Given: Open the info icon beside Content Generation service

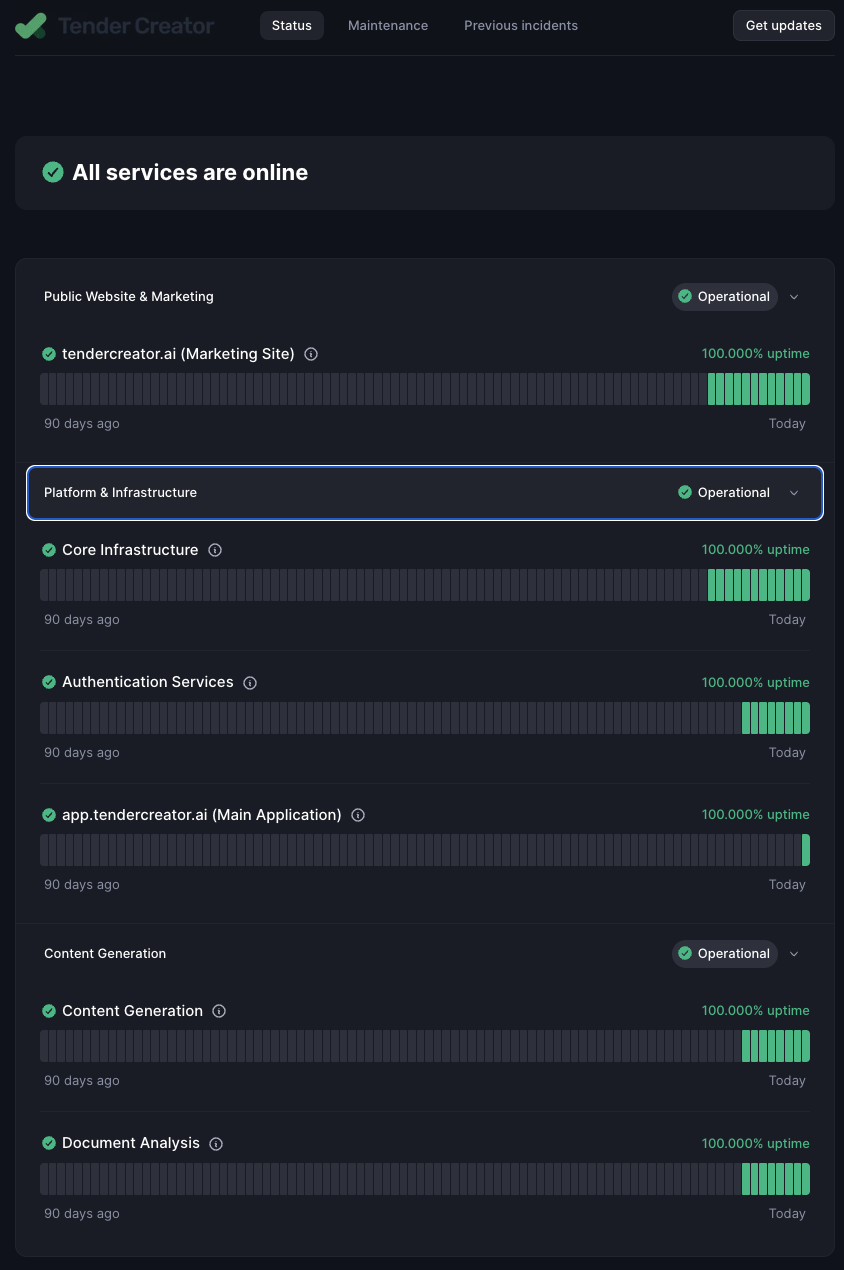Looking at the screenshot, I should pyautogui.click(x=219, y=1011).
